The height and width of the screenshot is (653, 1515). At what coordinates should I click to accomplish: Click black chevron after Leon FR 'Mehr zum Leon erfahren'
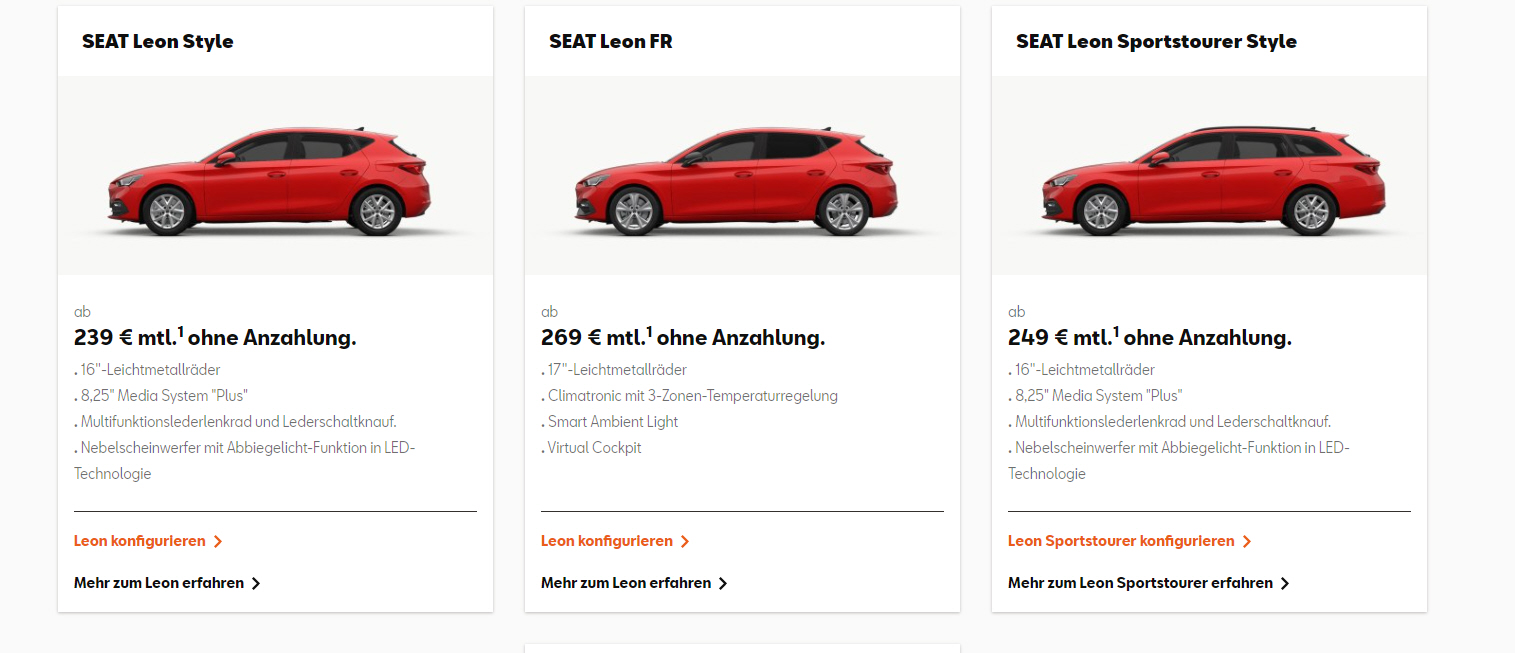(723, 584)
